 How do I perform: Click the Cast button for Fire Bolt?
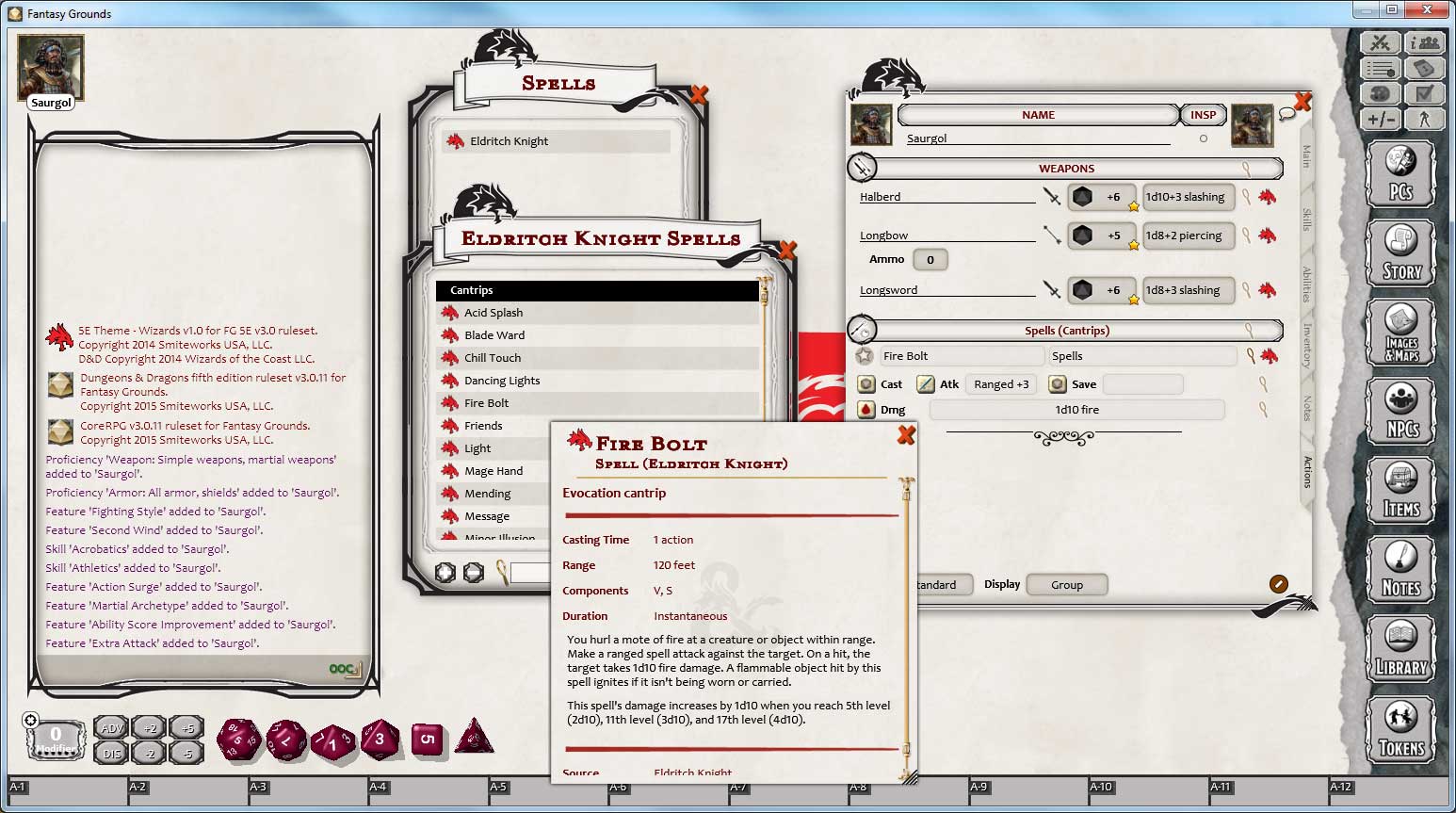(x=868, y=383)
